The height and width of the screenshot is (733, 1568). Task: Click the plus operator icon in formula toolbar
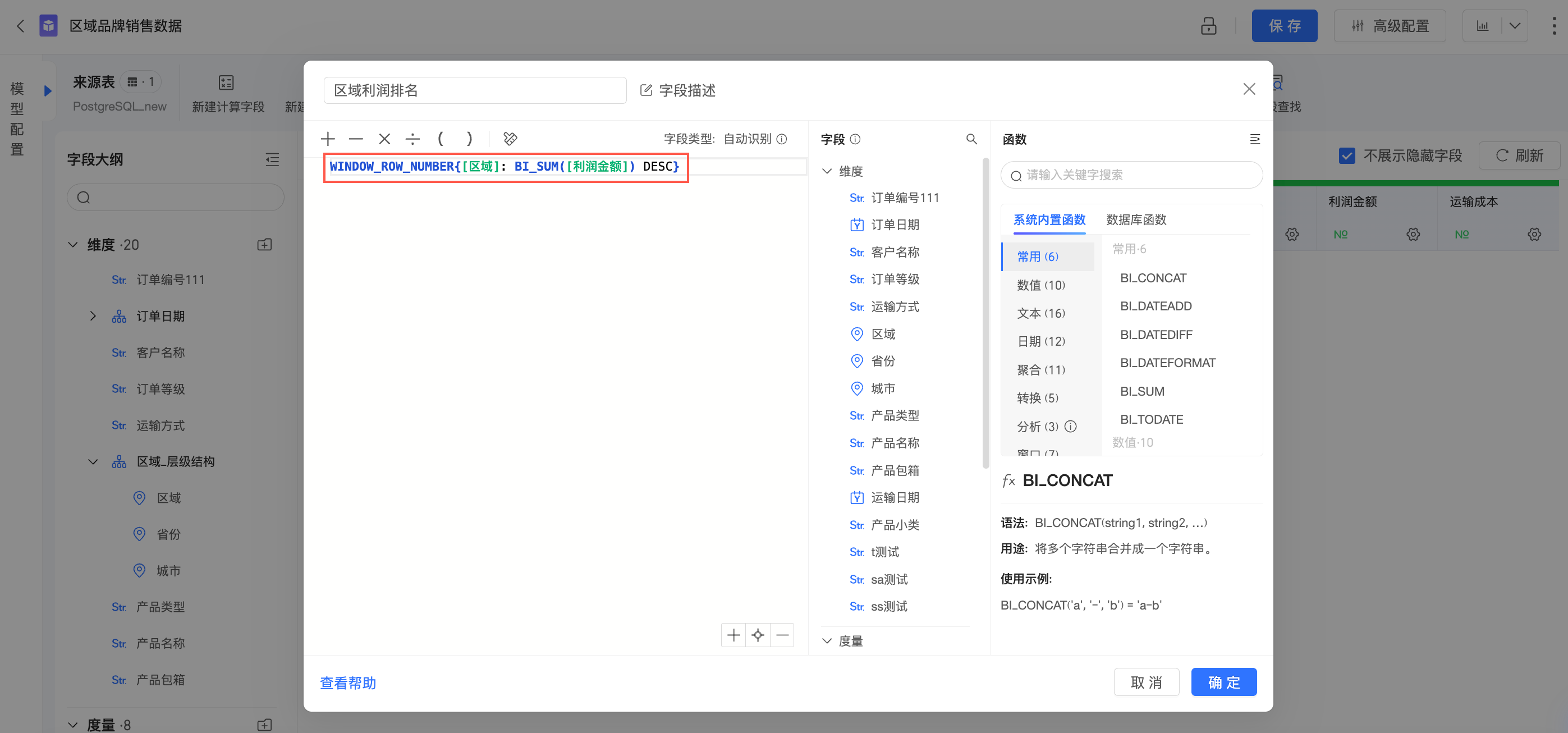click(328, 139)
